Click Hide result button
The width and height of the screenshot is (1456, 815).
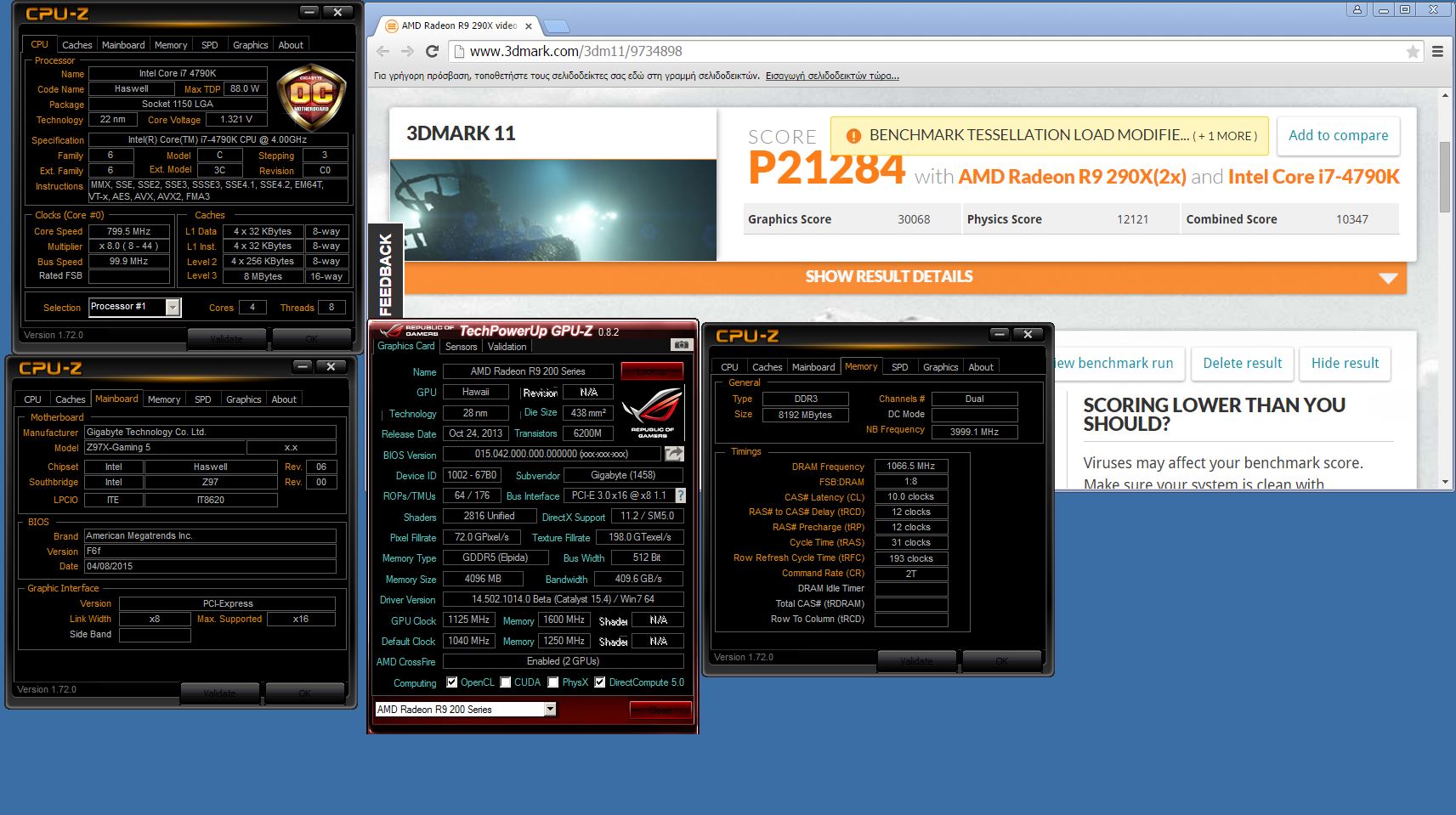(x=1345, y=364)
